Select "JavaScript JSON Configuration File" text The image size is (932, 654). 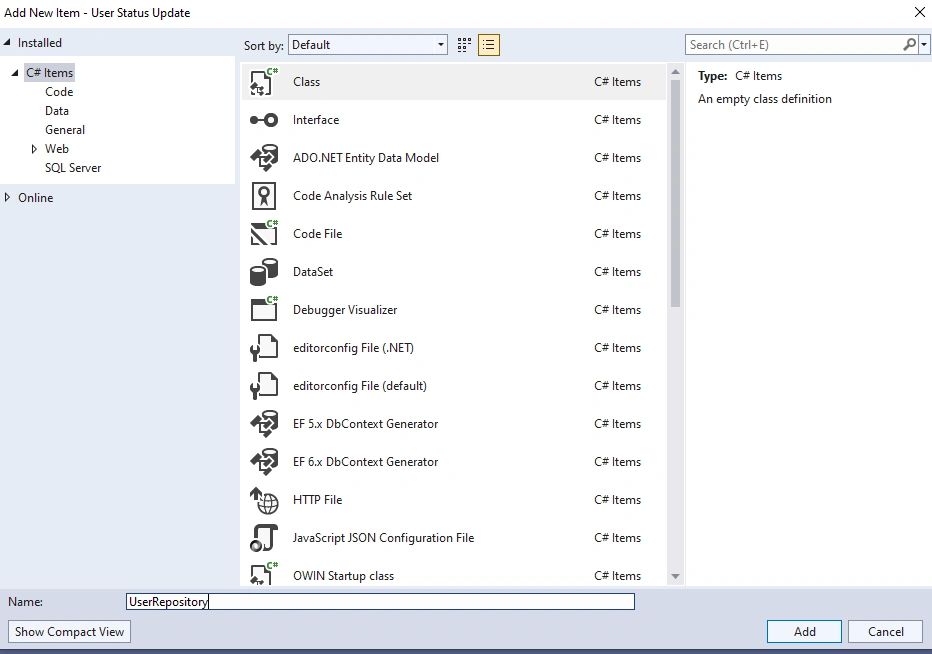click(x=383, y=538)
